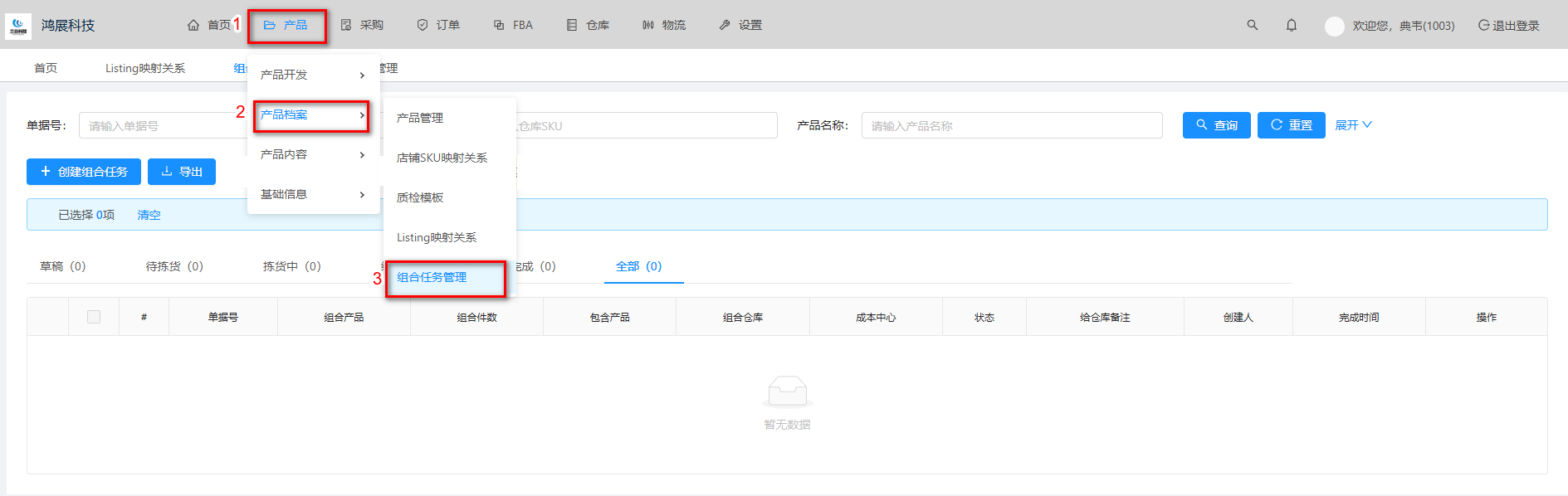Click the 产品名称 input field
Image resolution: width=1568 pixels, height=496 pixels.
point(1011,125)
